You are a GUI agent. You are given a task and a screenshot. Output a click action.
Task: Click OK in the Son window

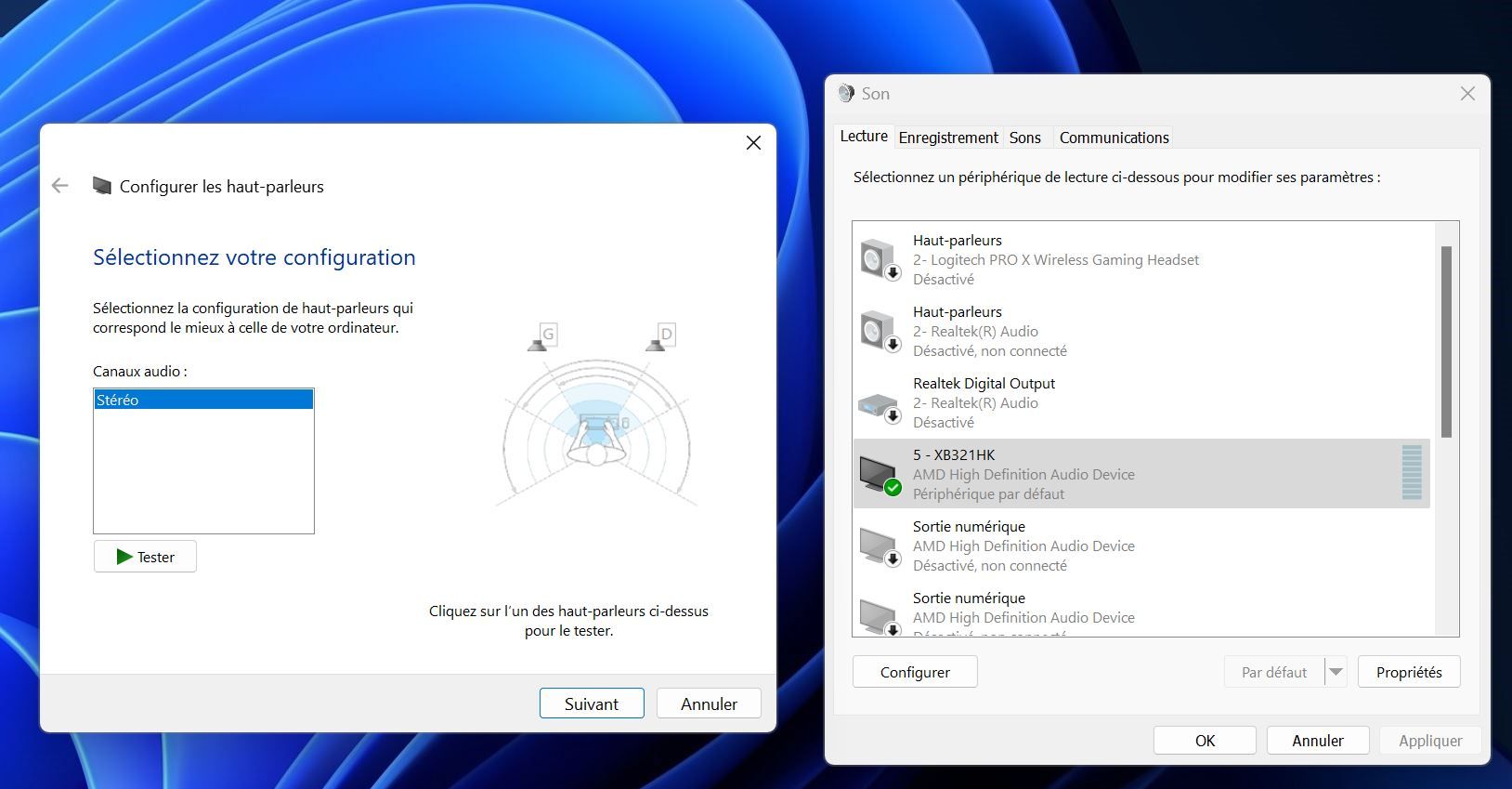tap(1205, 741)
